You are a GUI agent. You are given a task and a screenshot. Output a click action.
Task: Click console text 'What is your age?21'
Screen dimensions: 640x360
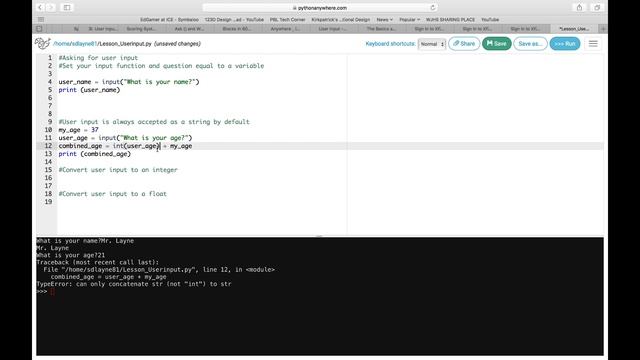click(x=71, y=255)
